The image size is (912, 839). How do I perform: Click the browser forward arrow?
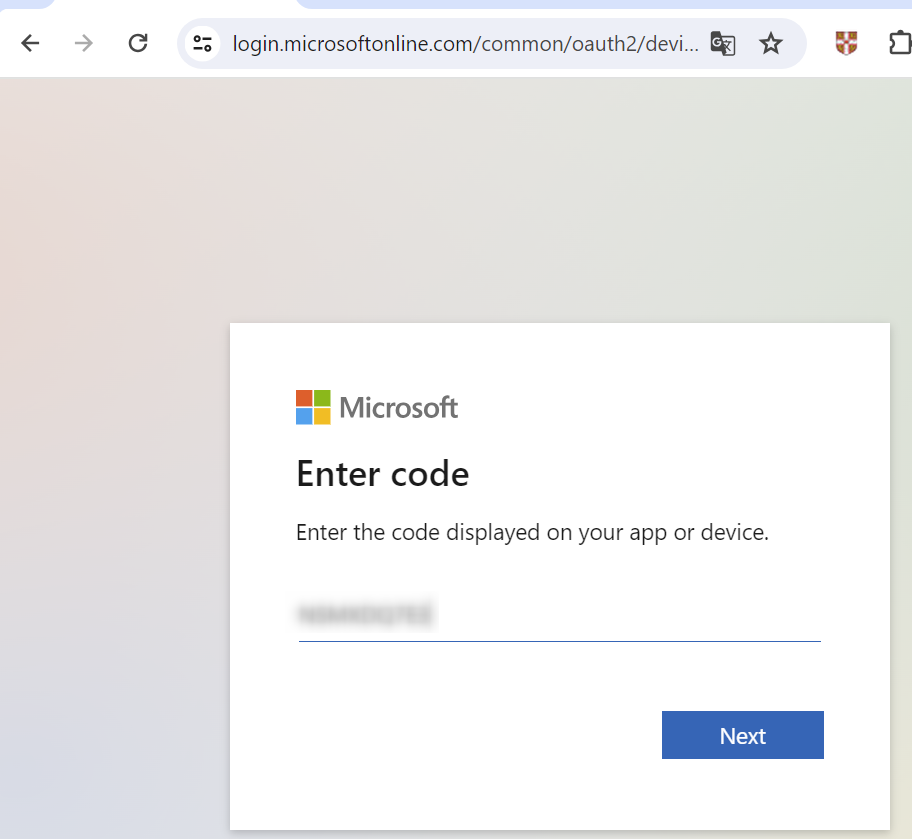84,44
